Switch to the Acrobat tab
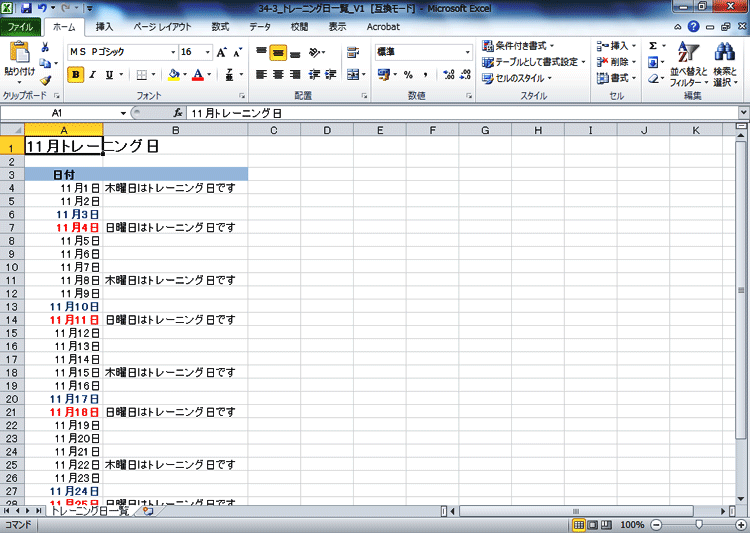Viewport: 750px width, 533px height. (383, 27)
